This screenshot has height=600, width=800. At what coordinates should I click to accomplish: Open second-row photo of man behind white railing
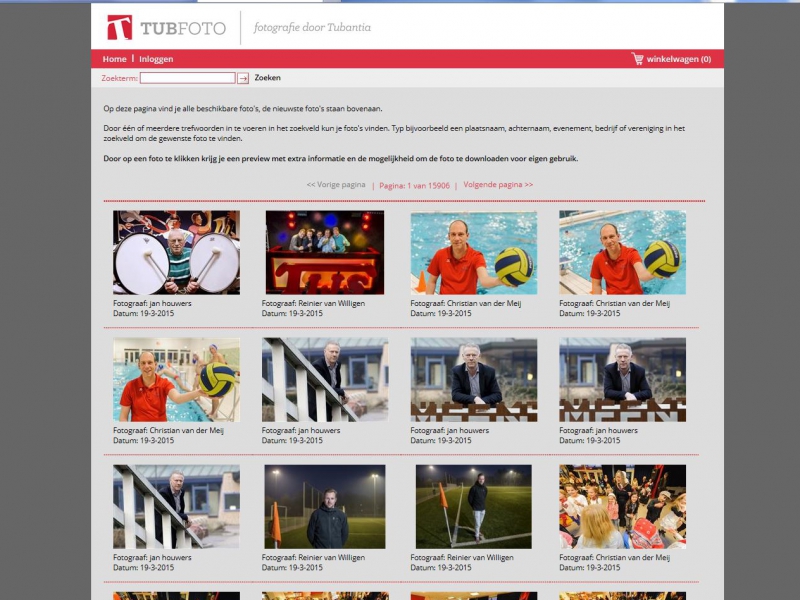point(324,379)
